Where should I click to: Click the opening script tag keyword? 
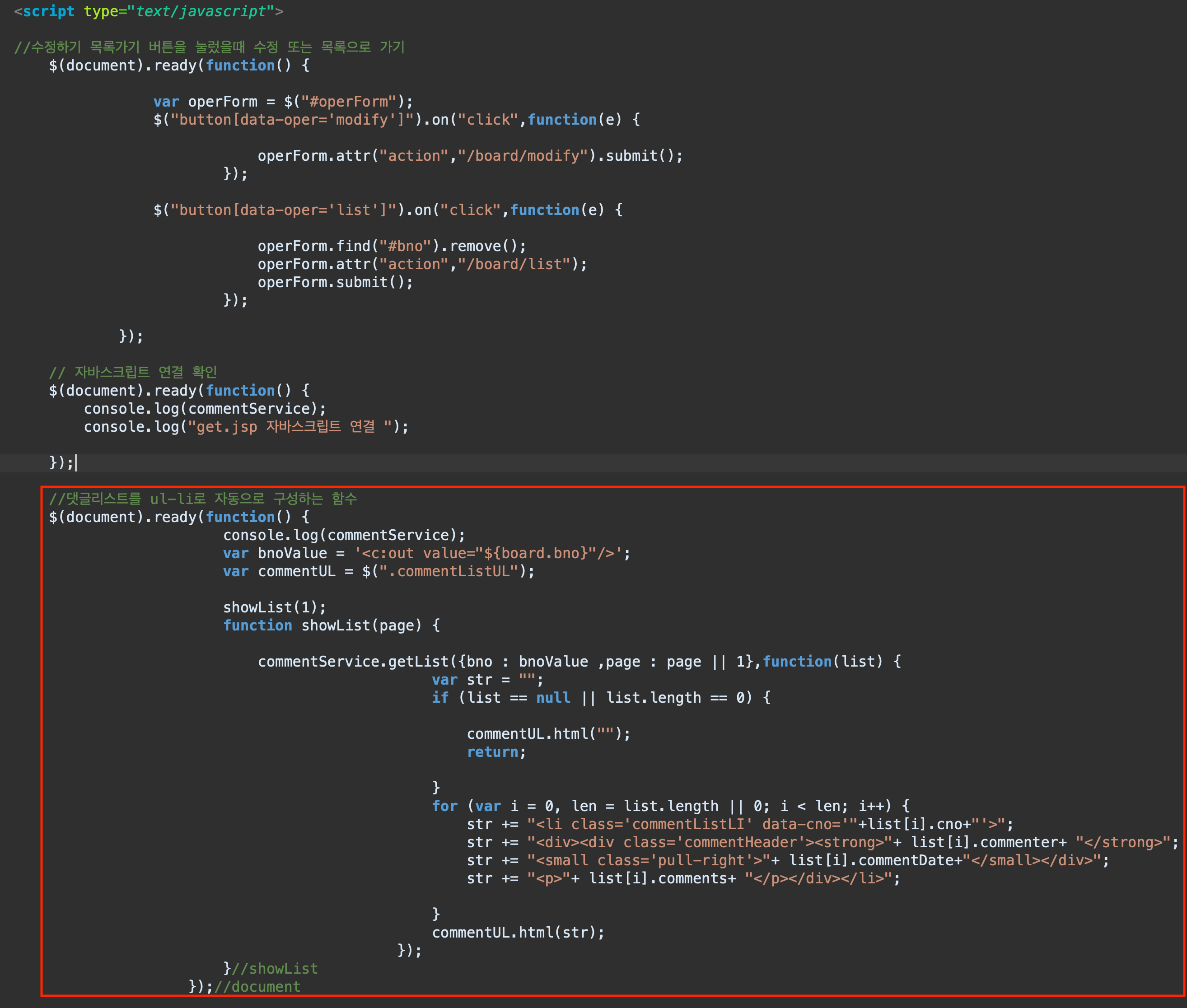click(48, 11)
